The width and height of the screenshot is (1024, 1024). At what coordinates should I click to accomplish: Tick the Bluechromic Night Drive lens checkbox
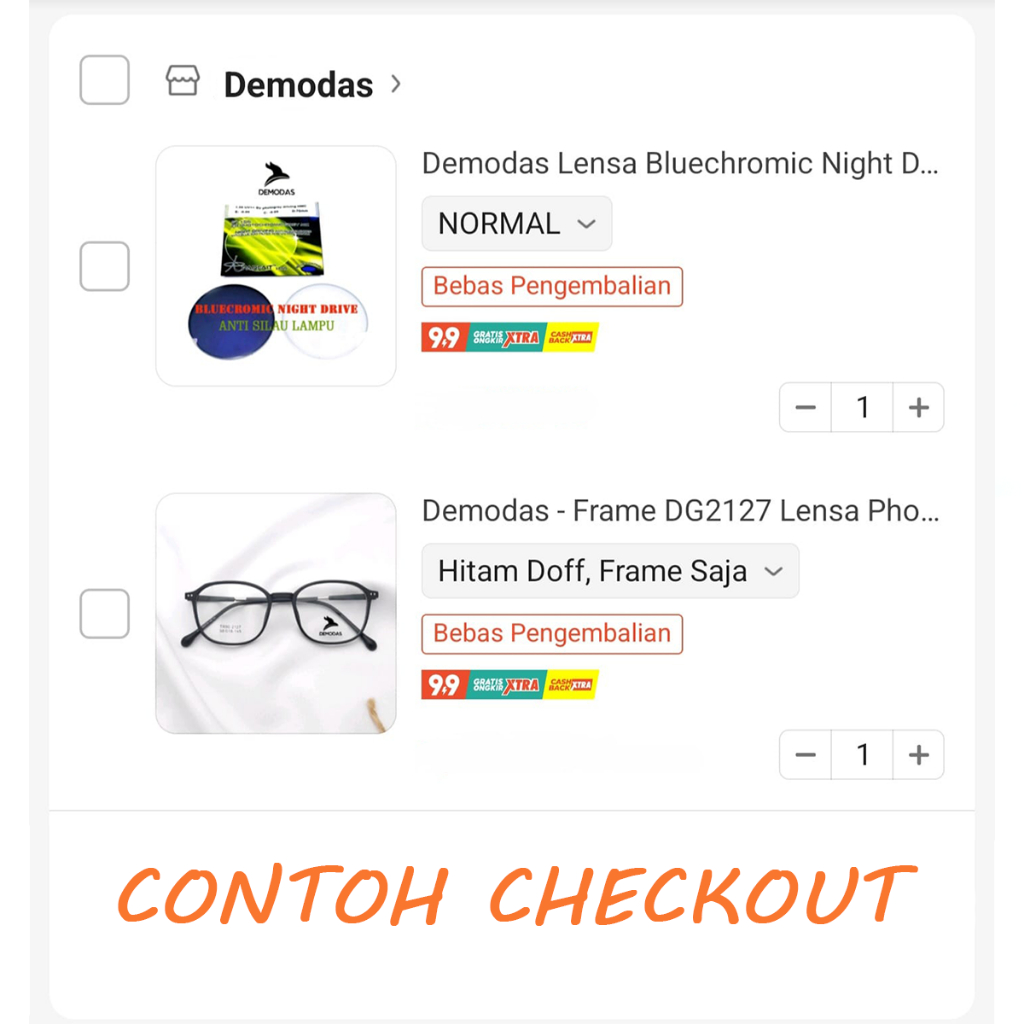tap(104, 267)
